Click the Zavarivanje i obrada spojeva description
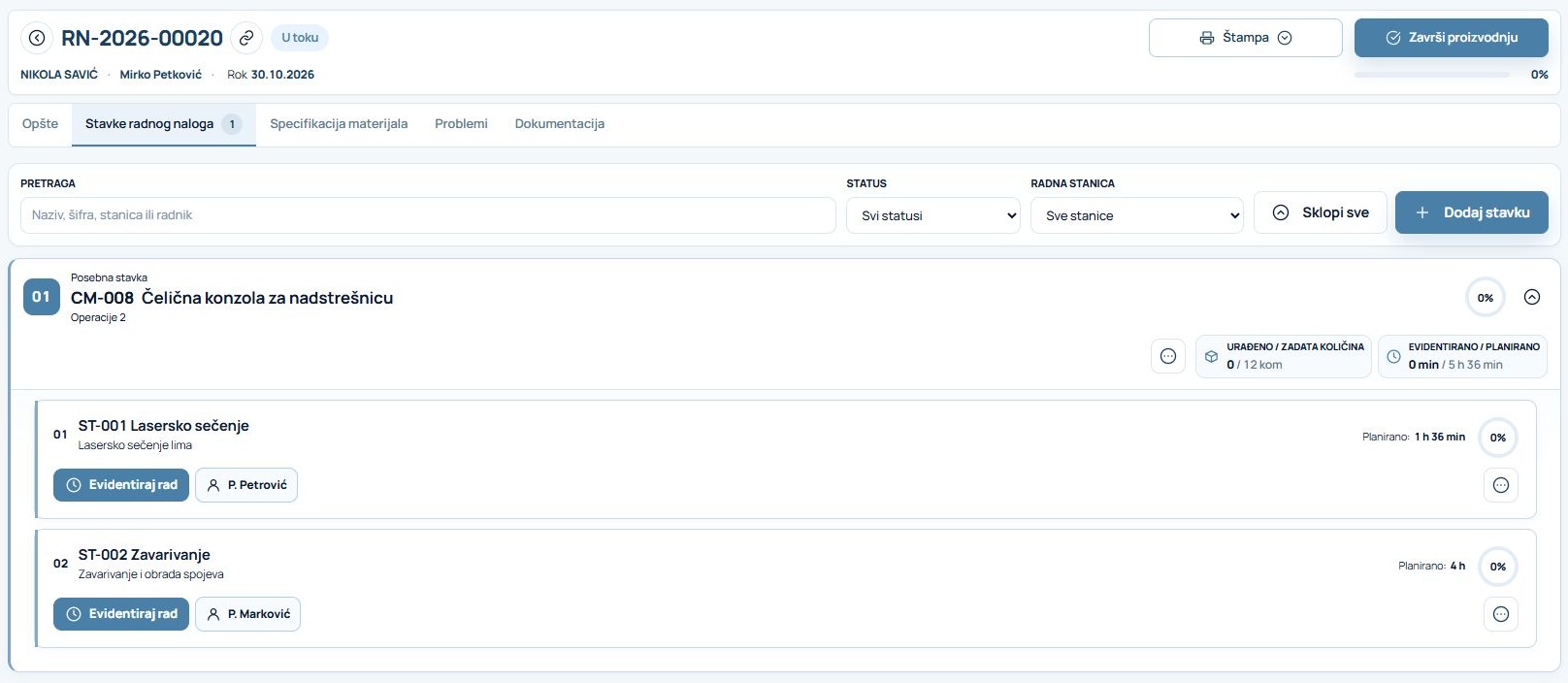This screenshot has height=683, width=1568. click(151, 574)
